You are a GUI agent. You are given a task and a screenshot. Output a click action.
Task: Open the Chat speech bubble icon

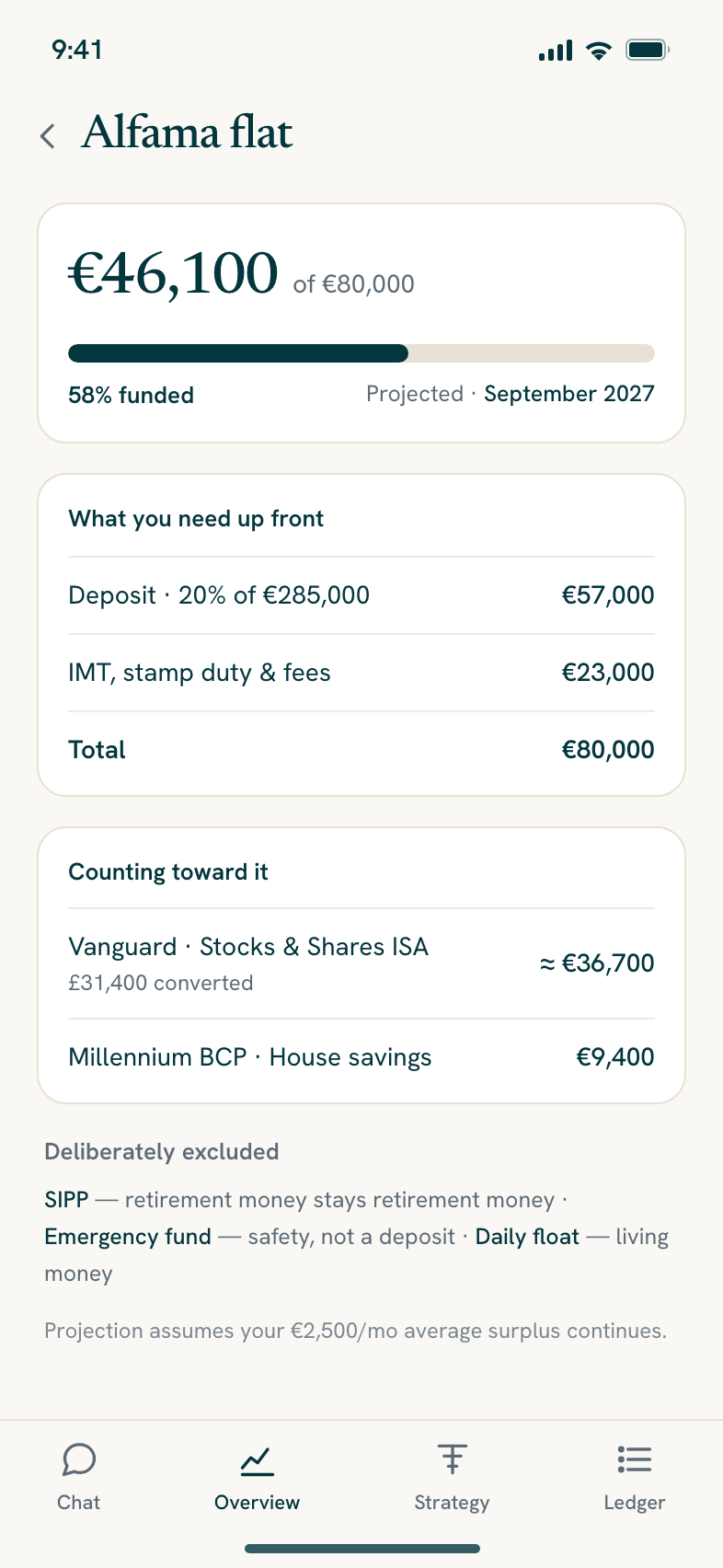click(x=79, y=1459)
